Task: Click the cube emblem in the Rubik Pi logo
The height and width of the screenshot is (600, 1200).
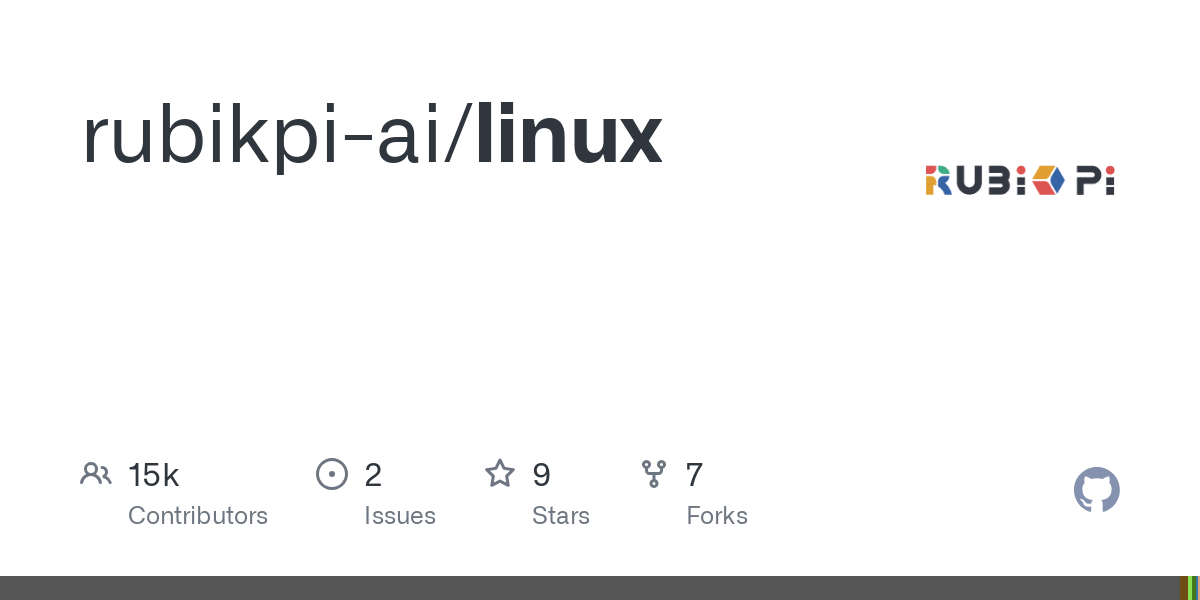Action: coord(1048,180)
